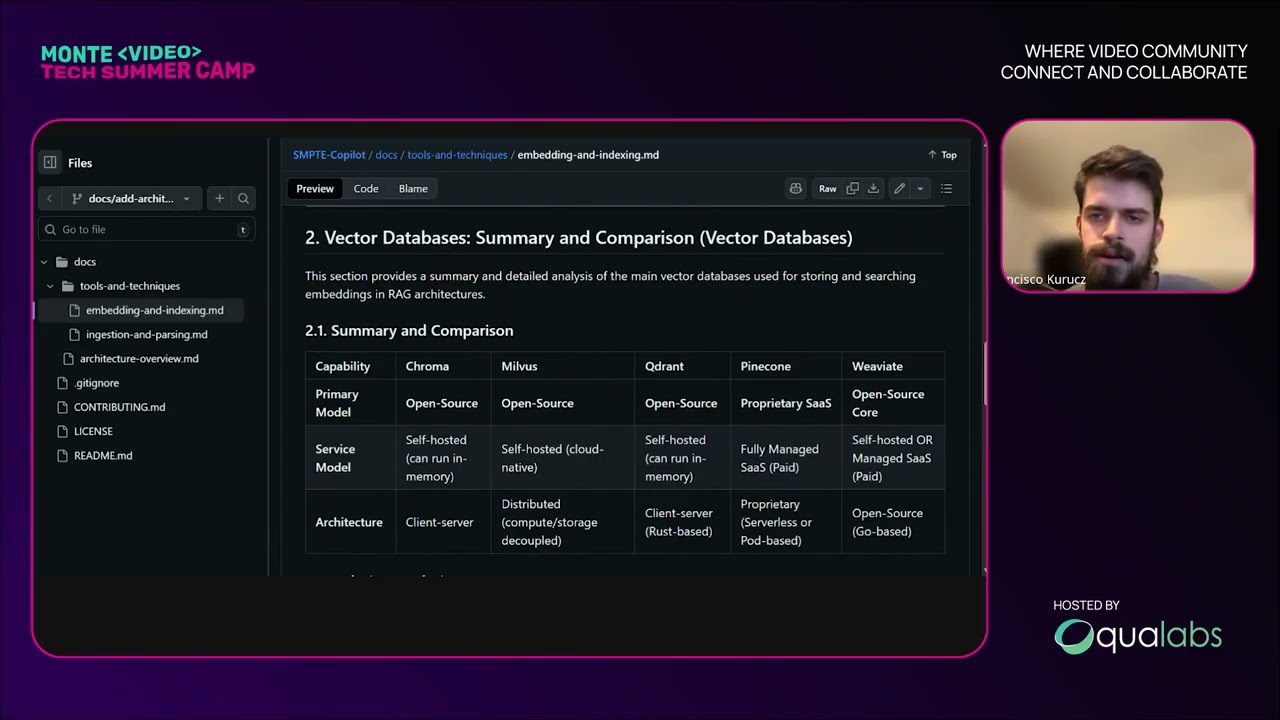The height and width of the screenshot is (720, 1280).
Task: Click the back arrow beside branch selector
Action: click(49, 198)
